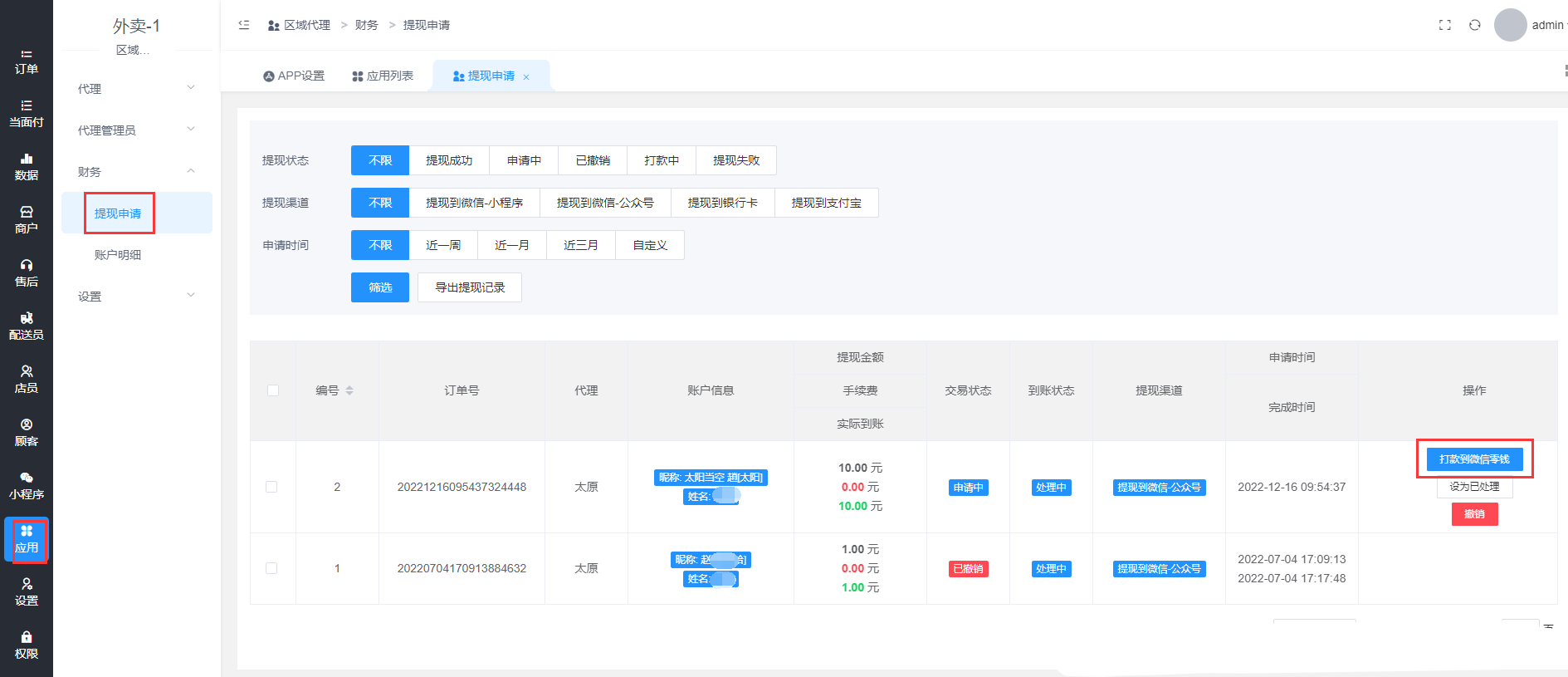Open the 售后 after-sales headset icon

click(x=27, y=273)
